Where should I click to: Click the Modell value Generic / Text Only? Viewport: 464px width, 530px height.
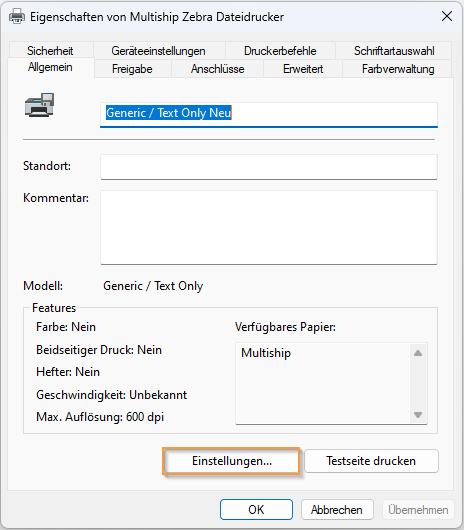(x=153, y=286)
